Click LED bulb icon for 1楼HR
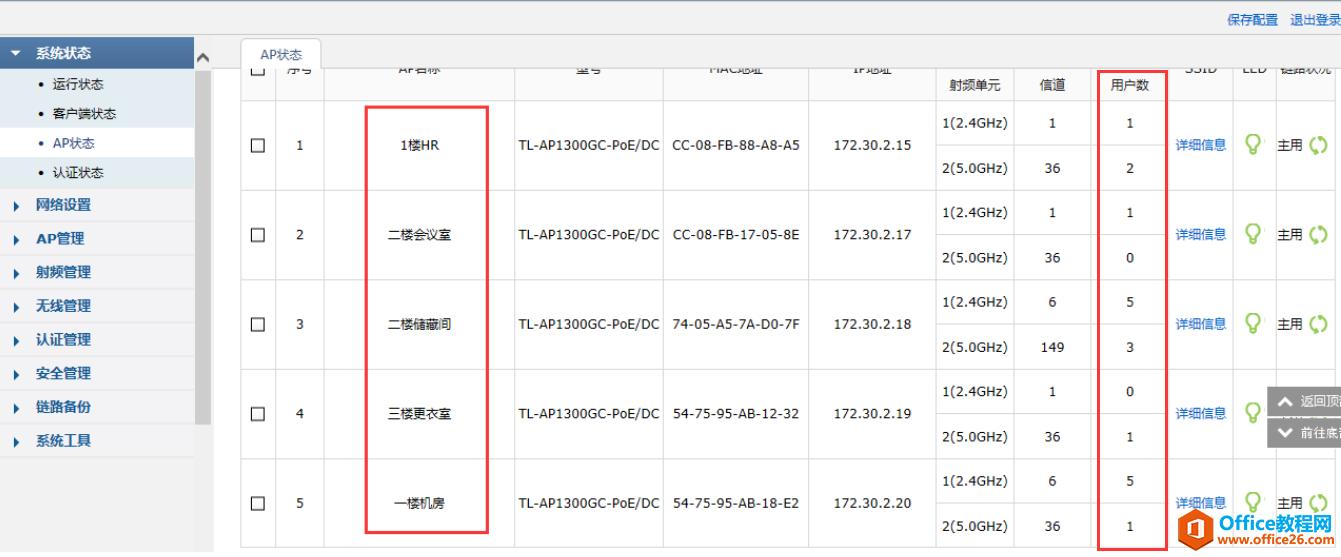The image size is (1341, 557). (x=1252, y=145)
